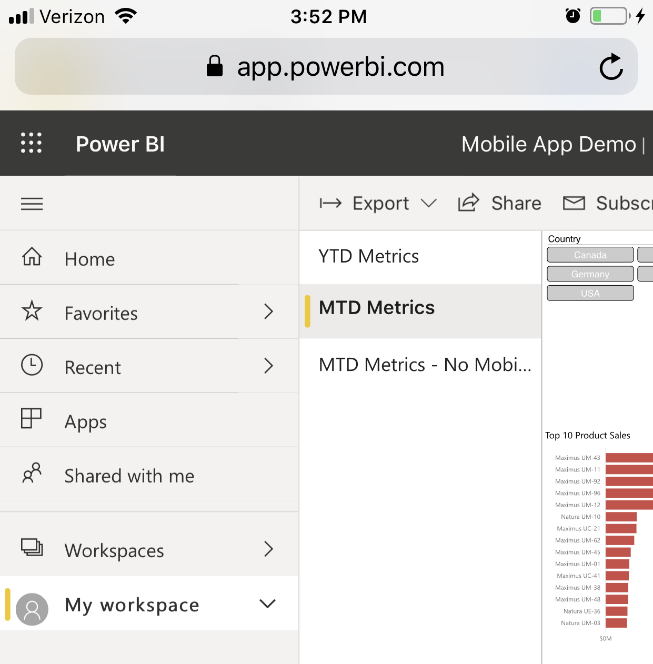Open the YTD Metrics page
Screen dimensions: 653x664
420,257
